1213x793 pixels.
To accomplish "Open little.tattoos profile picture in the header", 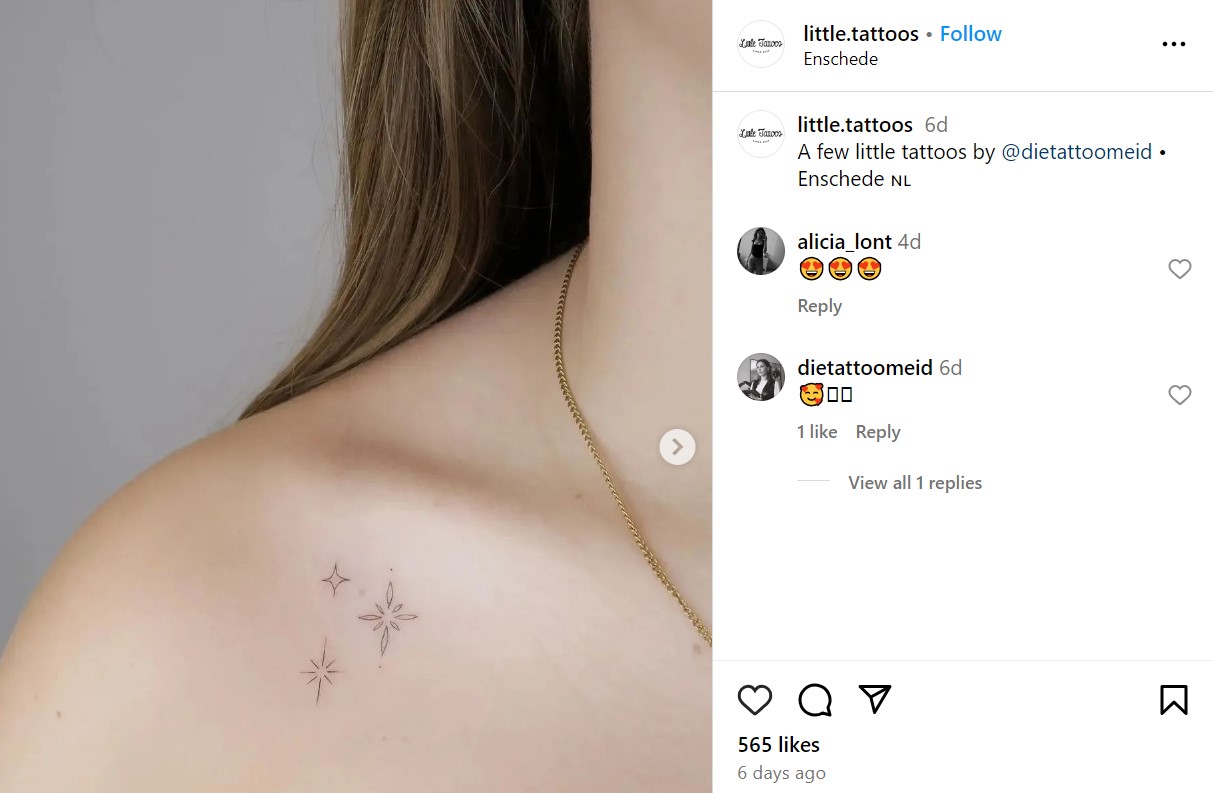I will pos(760,44).
